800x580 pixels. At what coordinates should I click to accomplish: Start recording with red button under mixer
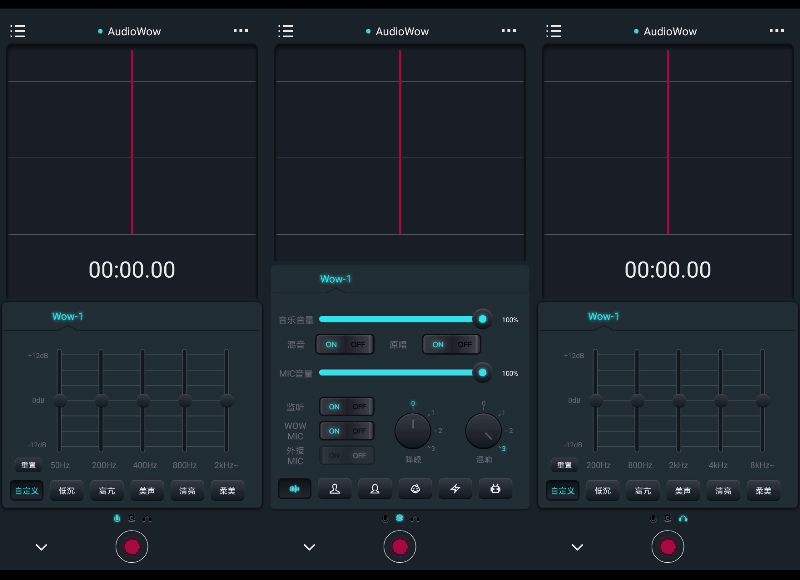tap(399, 547)
